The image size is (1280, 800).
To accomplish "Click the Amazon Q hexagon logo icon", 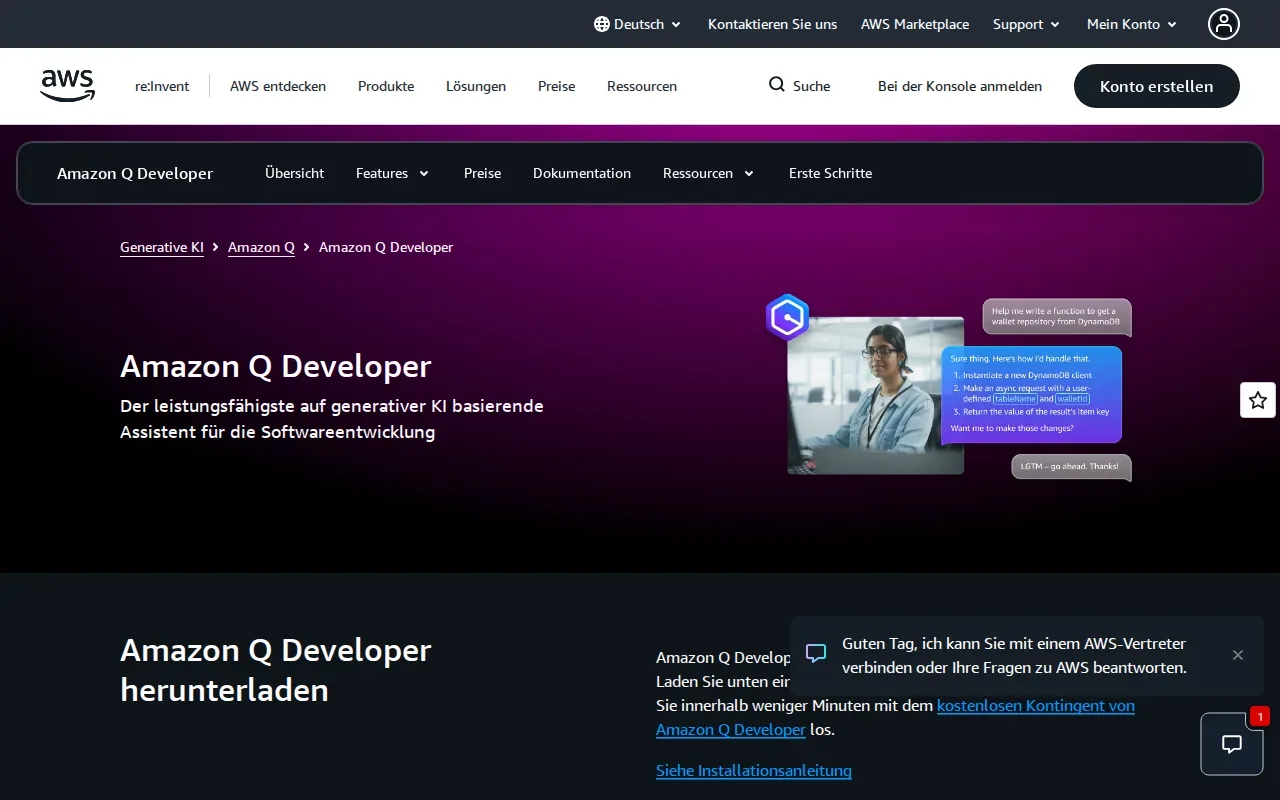I will (787, 318).
